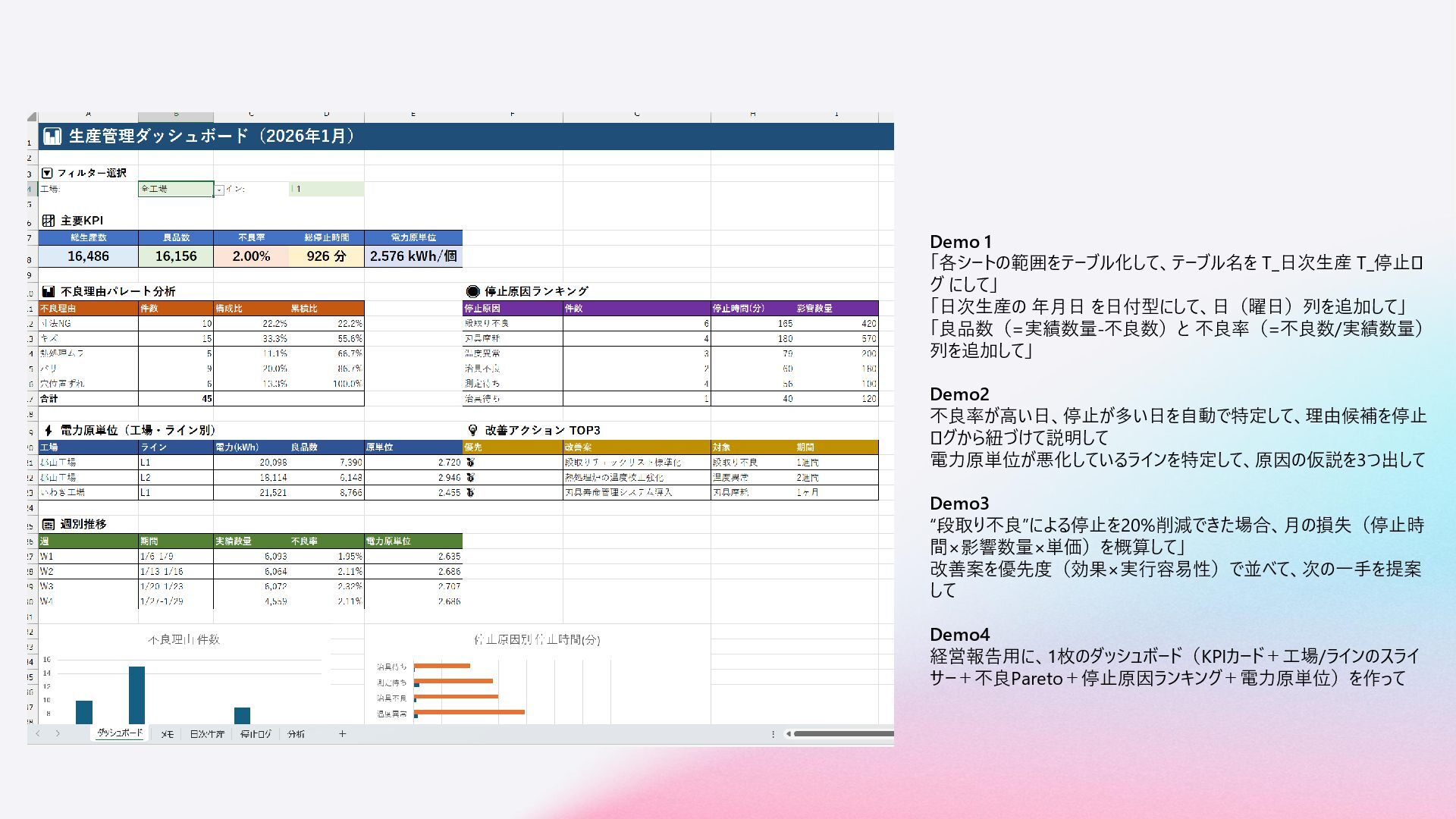
Task: Open the 工場 filter dropdown arrow
Action: point(219,190)
